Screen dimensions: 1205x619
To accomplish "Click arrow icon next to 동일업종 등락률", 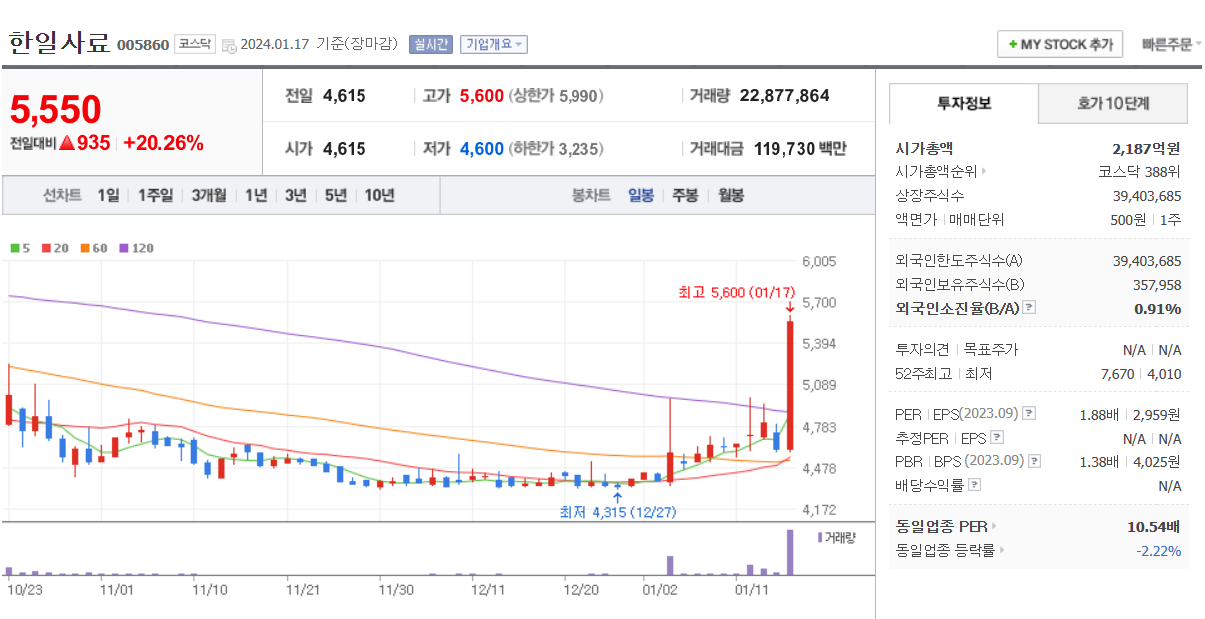I will point(1002,550).
